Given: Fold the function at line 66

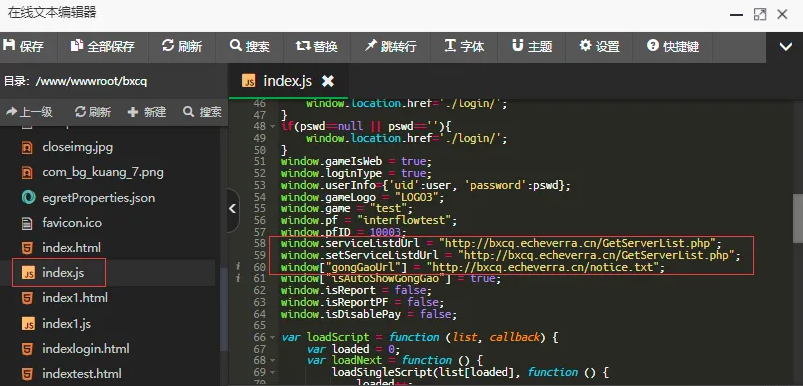Looking at the screenshot, I should point(272,337).
